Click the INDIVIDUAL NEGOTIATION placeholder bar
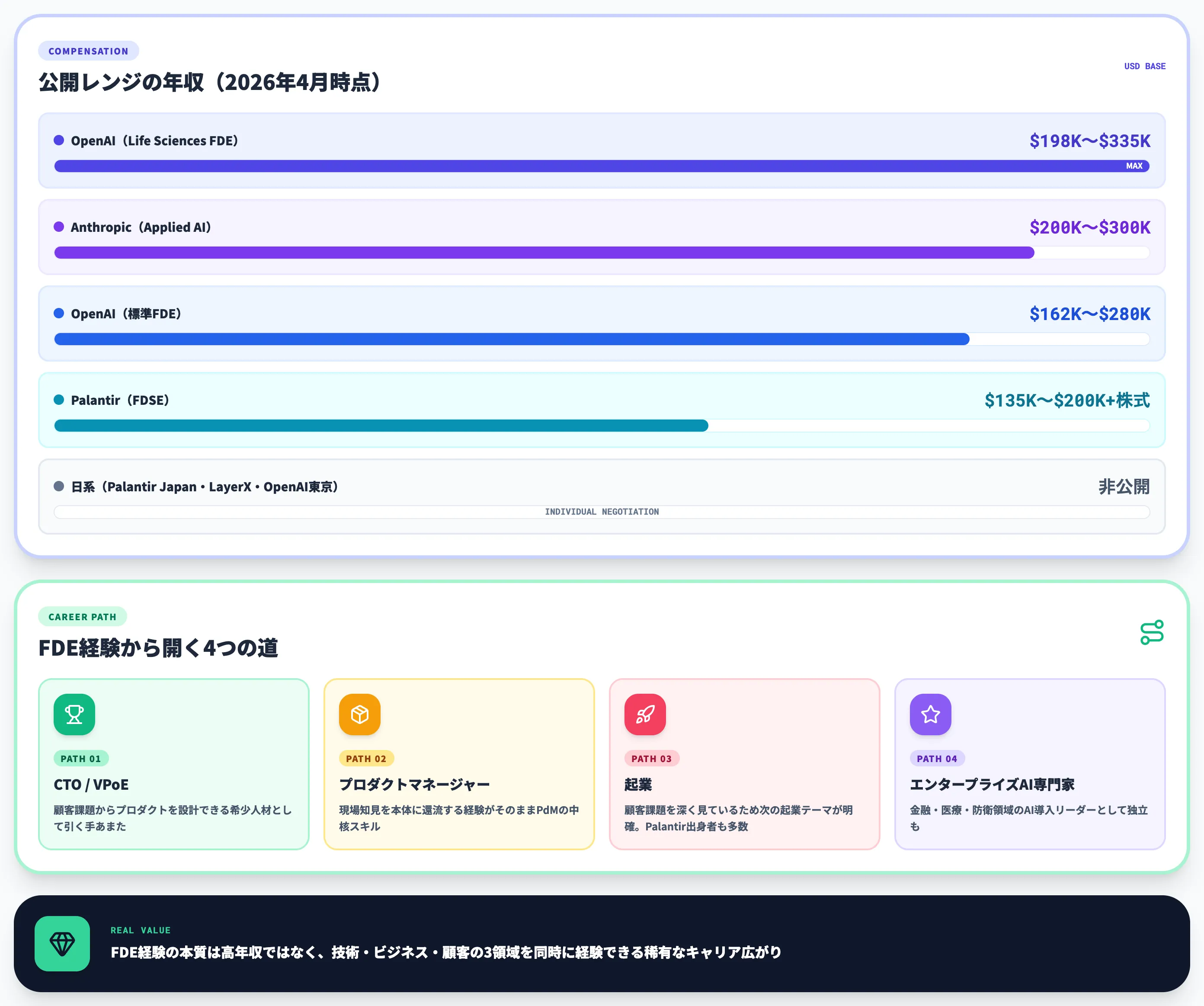Screen dimensions: 1204x1006 click(x=602, y=511)
